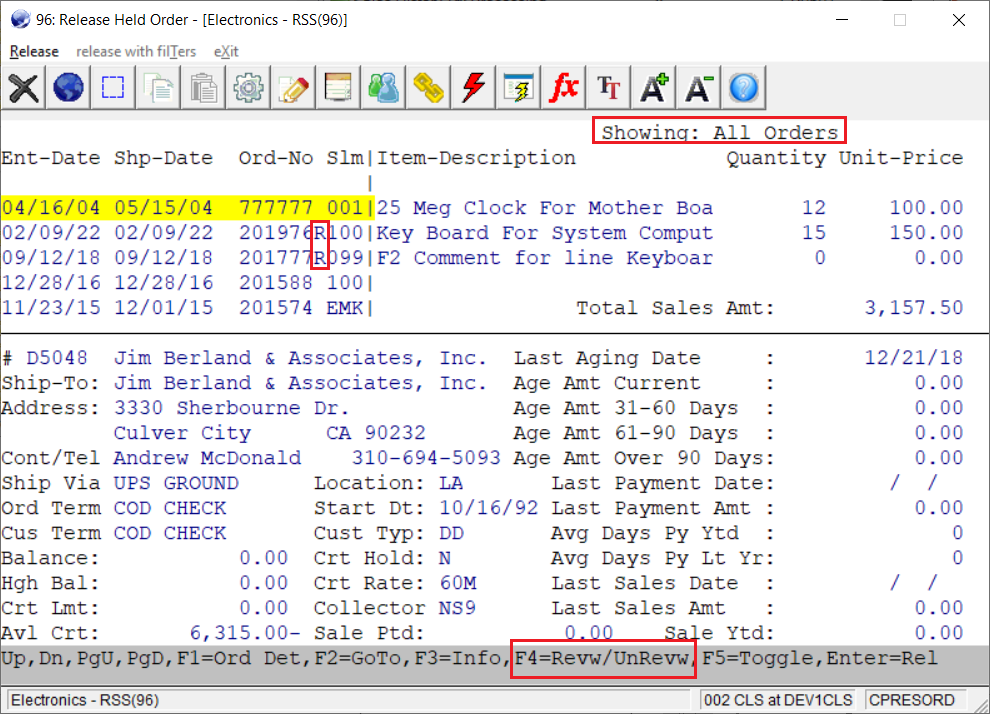
Task: Click the red fx function icon
Action: pos(563,87)
